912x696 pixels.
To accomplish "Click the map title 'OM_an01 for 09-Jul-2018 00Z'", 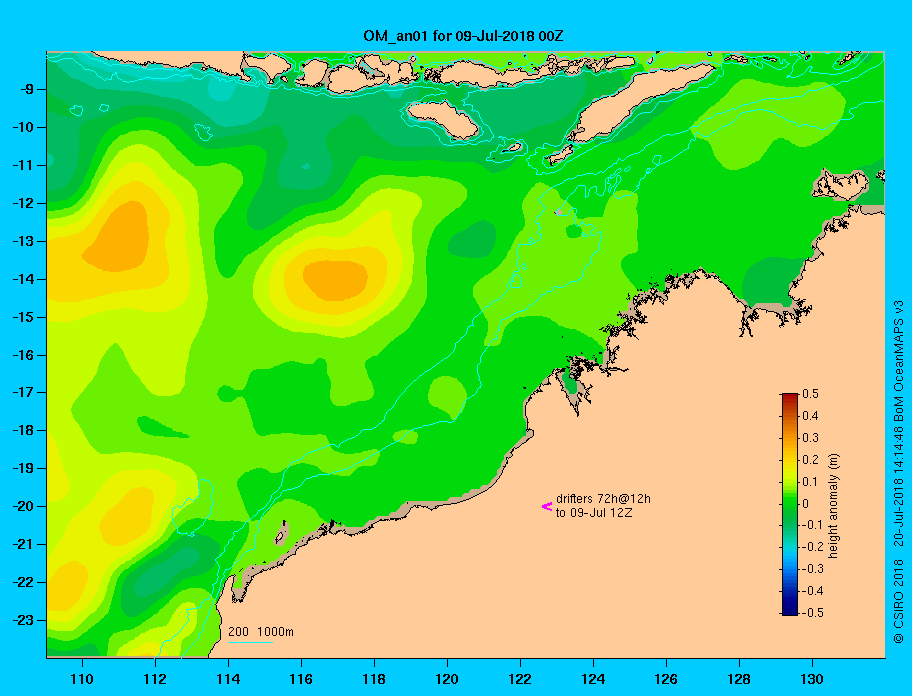I will [x=463, y=36].
